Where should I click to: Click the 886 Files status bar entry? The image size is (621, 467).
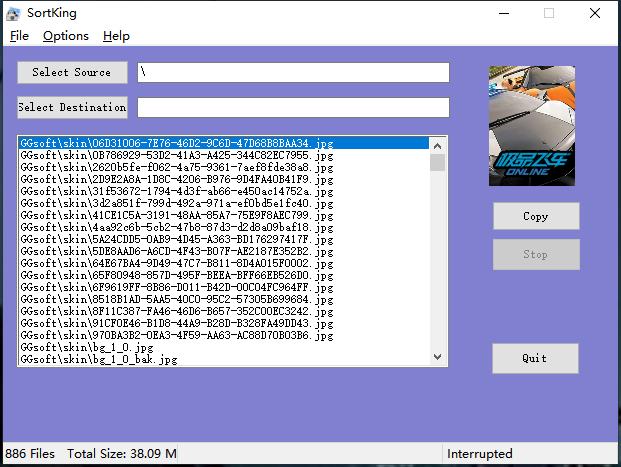coord(30,454)
